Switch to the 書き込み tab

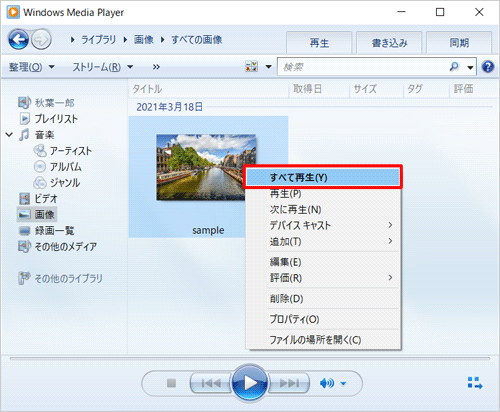click(389, 43)
